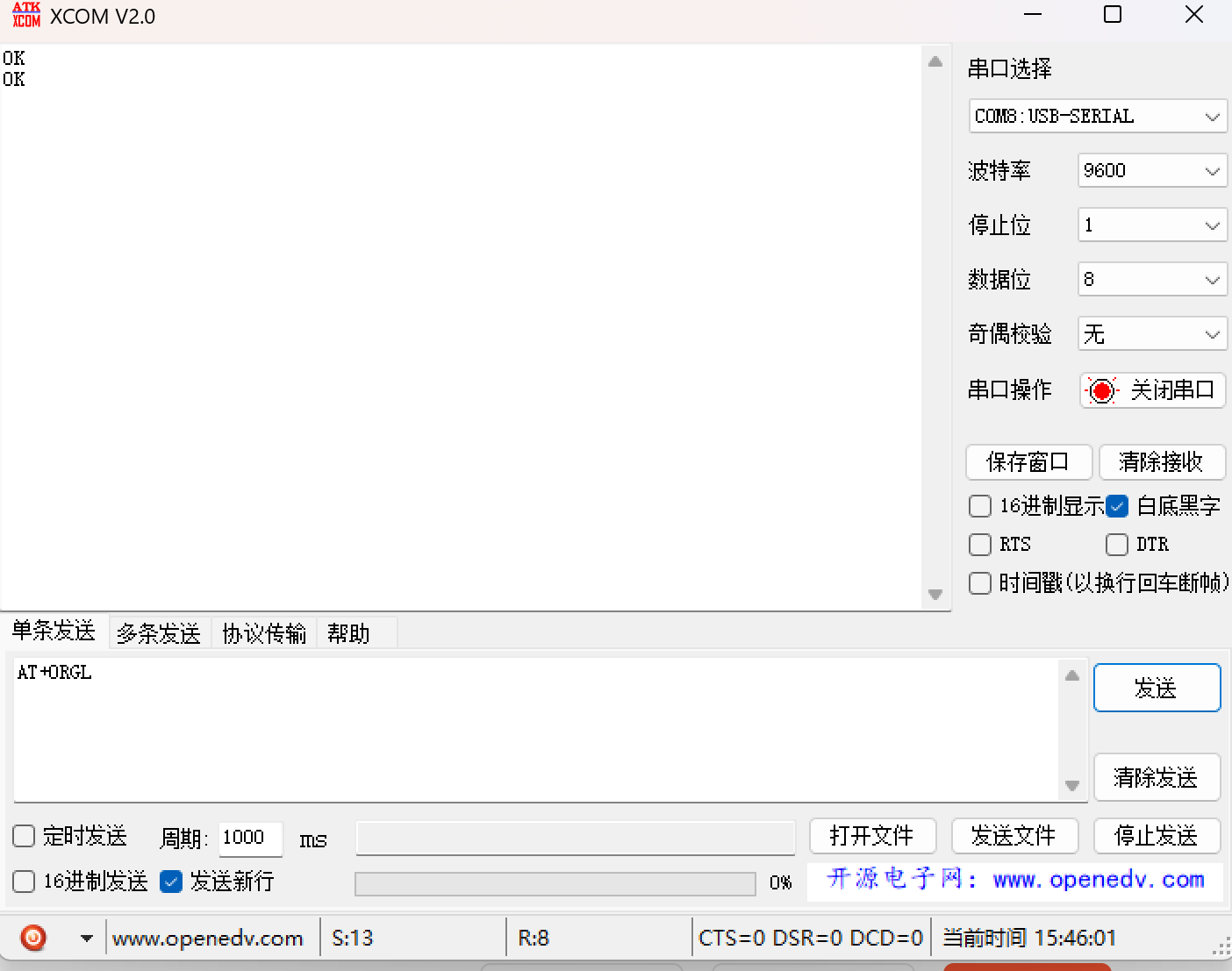Click the first OK line in receive area

point(14,59)
